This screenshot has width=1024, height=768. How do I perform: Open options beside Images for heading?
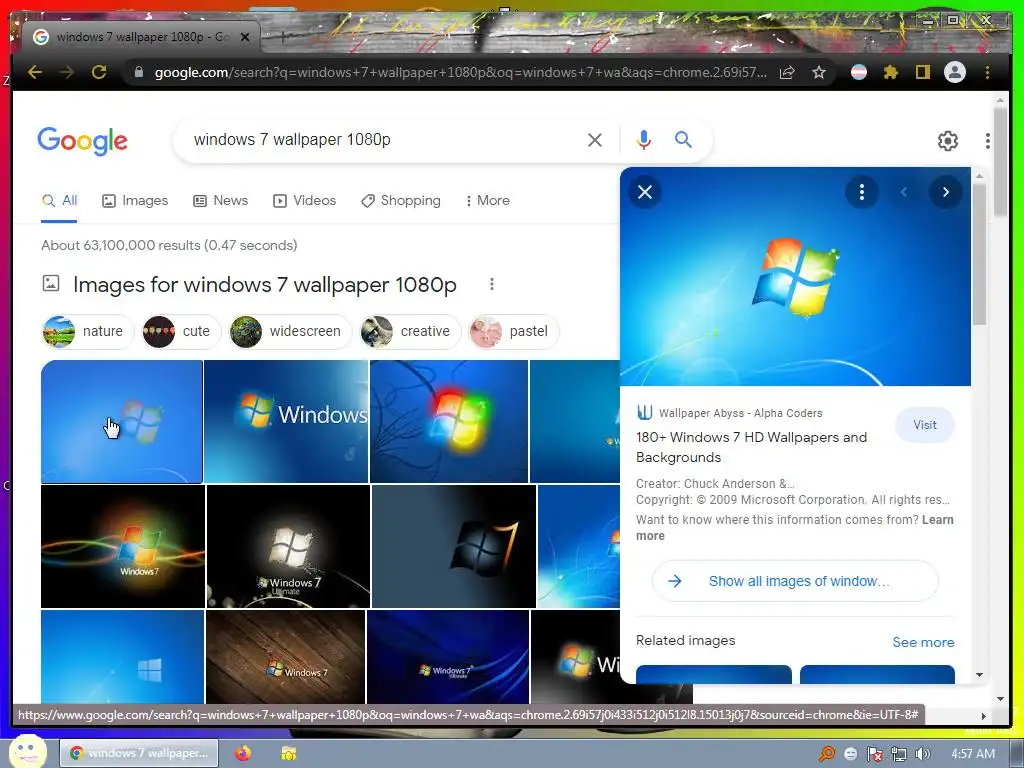(492, 284)
